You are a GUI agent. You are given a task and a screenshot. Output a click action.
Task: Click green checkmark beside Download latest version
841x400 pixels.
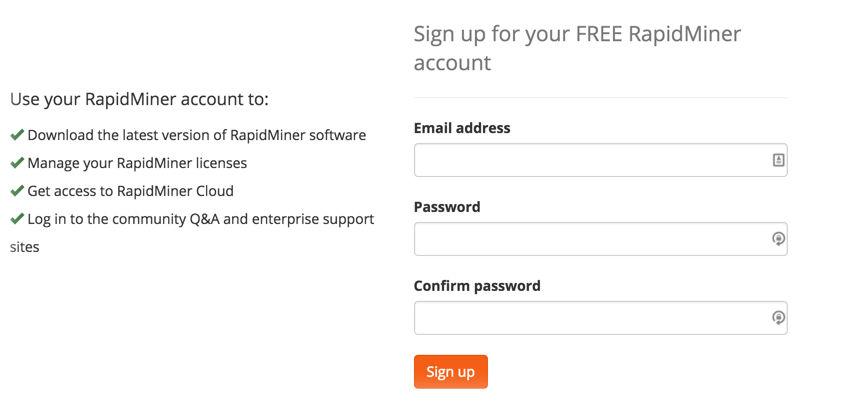tap(17, 135)
